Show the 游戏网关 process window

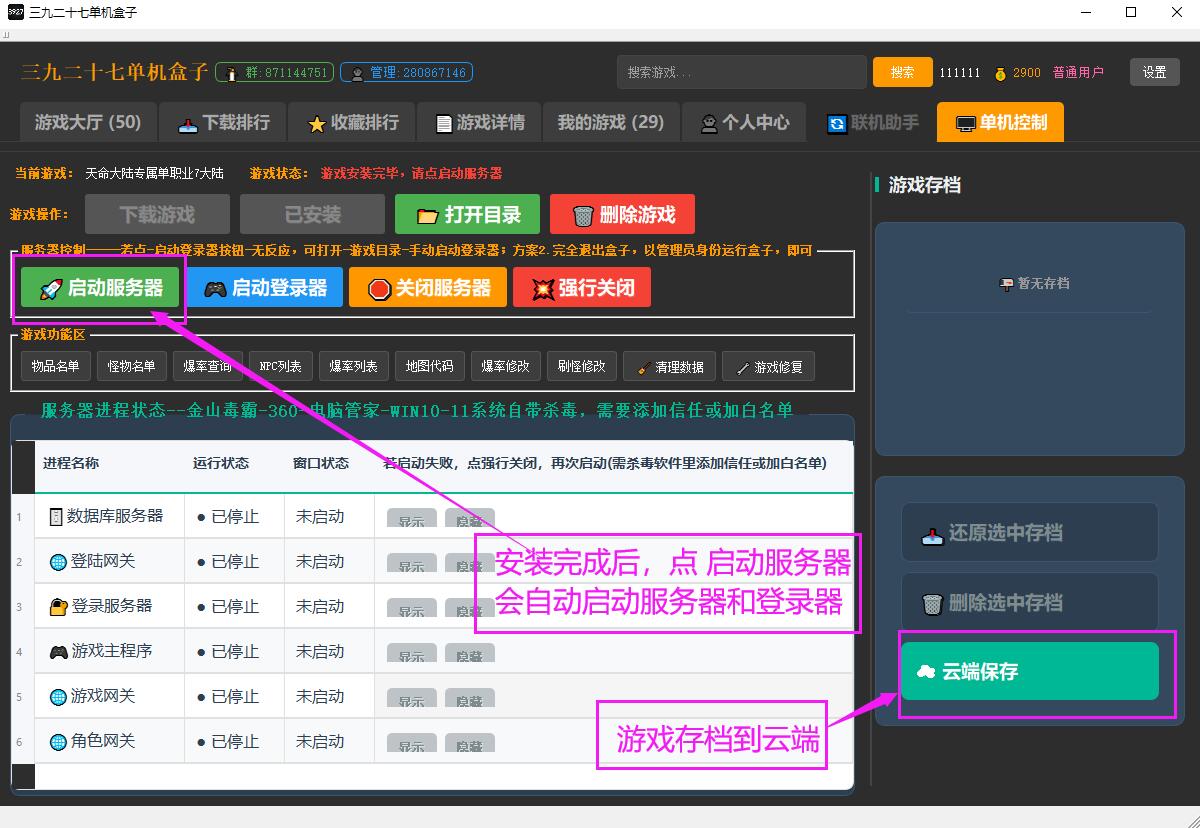411,700
